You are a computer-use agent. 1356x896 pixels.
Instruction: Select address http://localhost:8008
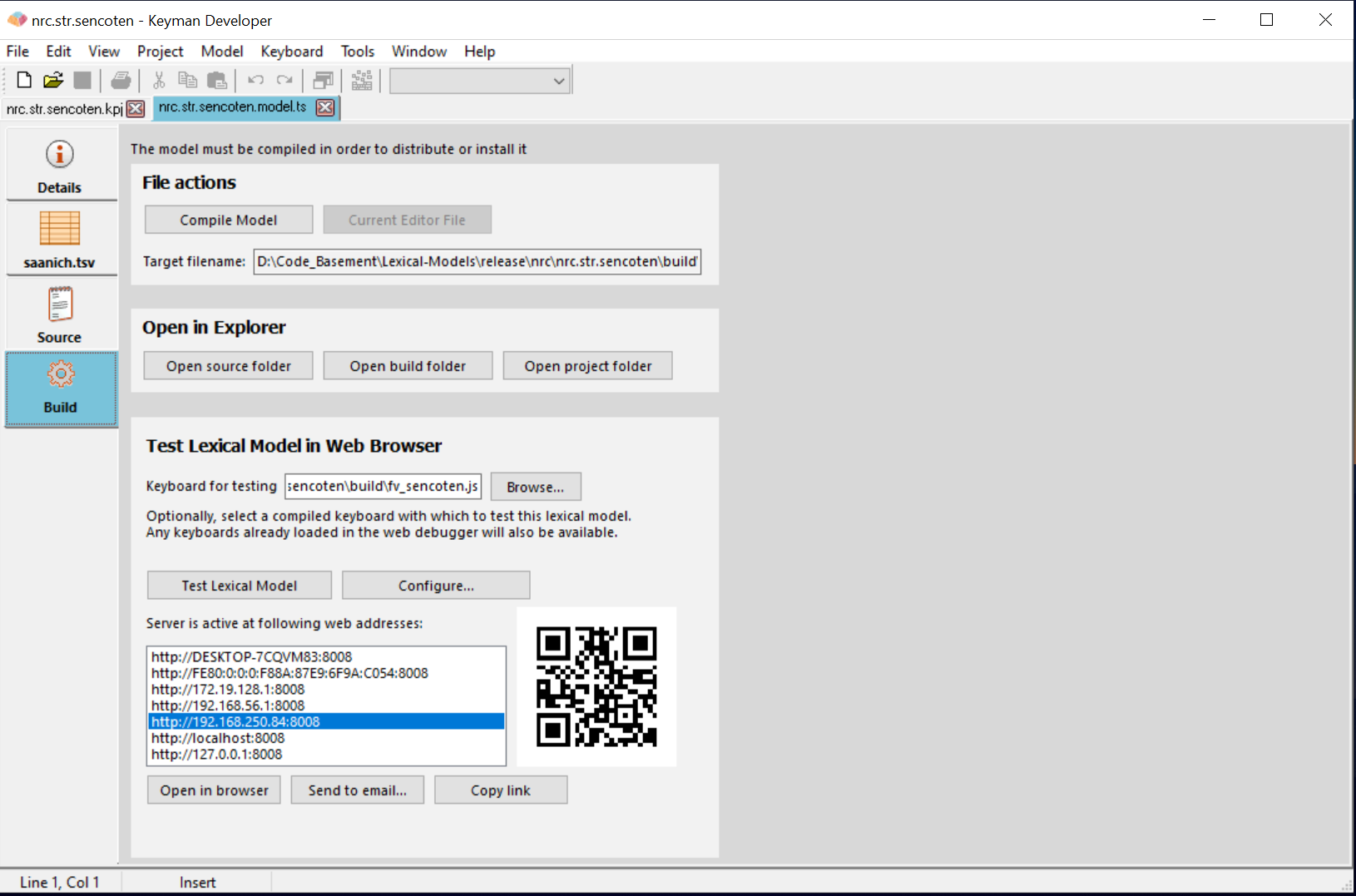326,738
